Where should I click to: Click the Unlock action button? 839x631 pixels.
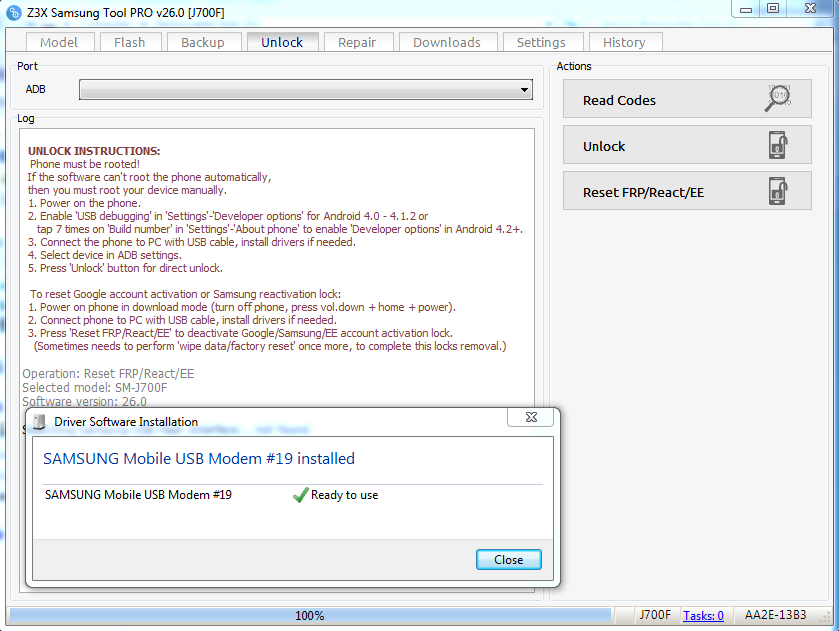tap(687, 145)
